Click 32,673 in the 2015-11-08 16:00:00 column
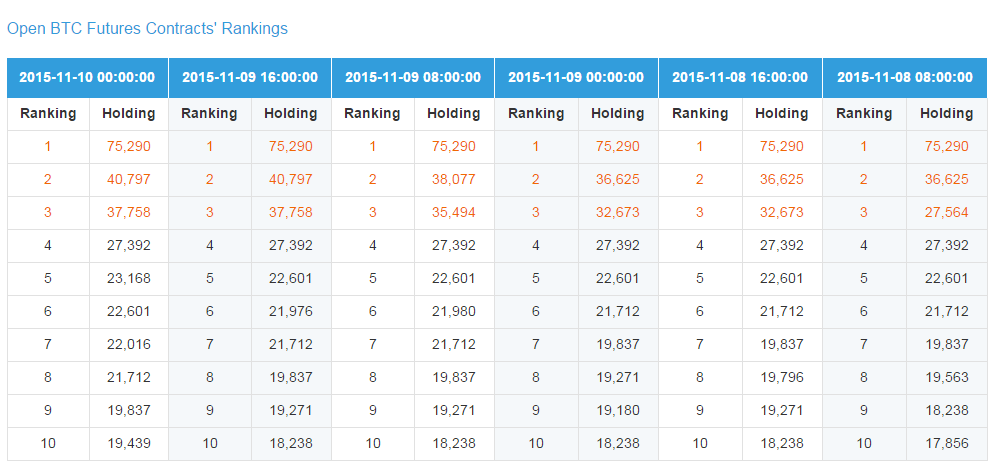997x471 pixels. (x=781, y=213)
